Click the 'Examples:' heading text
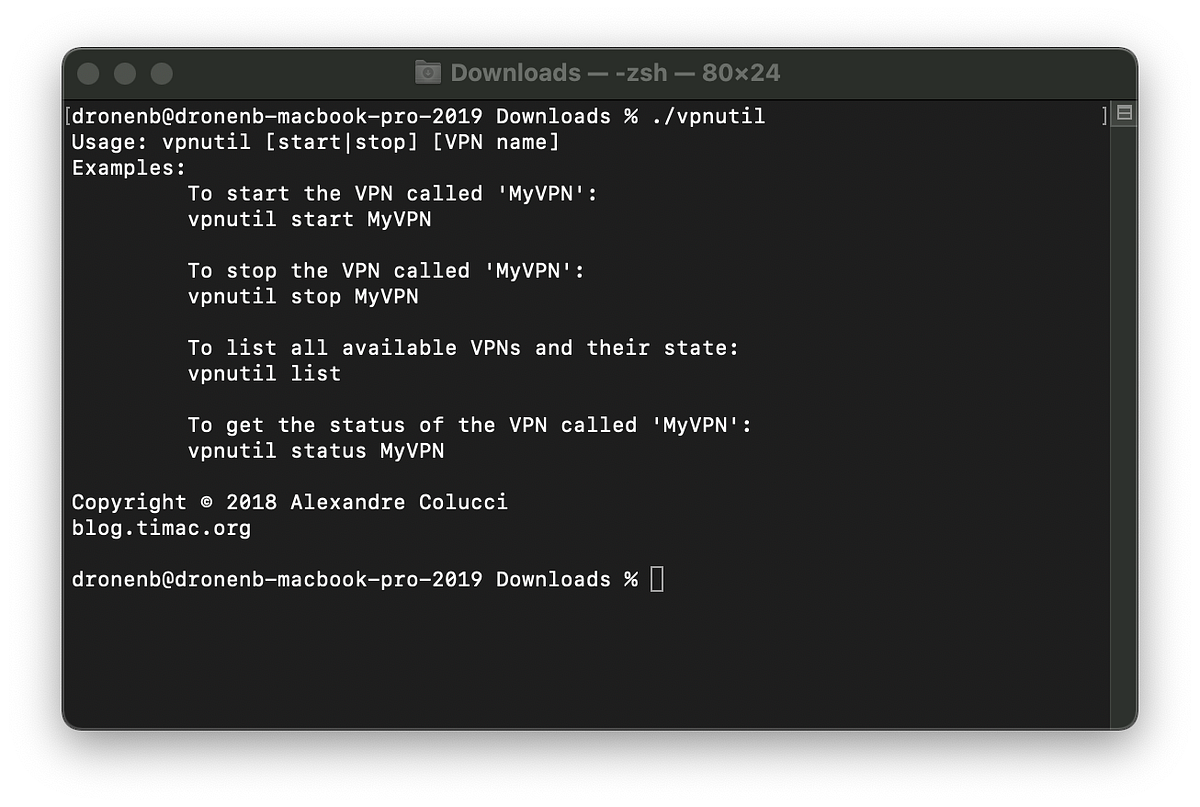The height and width of the screenshot is (807, 1200). (x=129, y=168)
